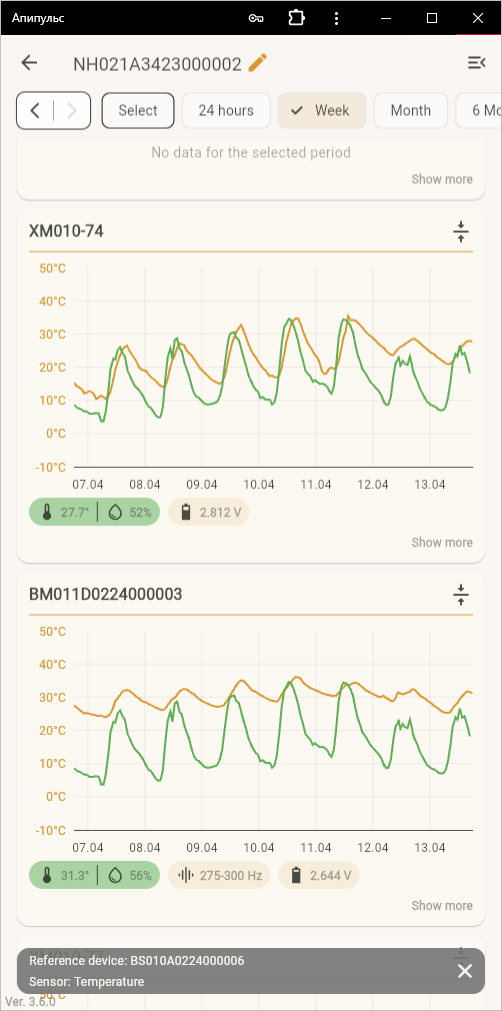Open the three-dot title bar menu
This screenshot has width=502, height=1011.
336,18
